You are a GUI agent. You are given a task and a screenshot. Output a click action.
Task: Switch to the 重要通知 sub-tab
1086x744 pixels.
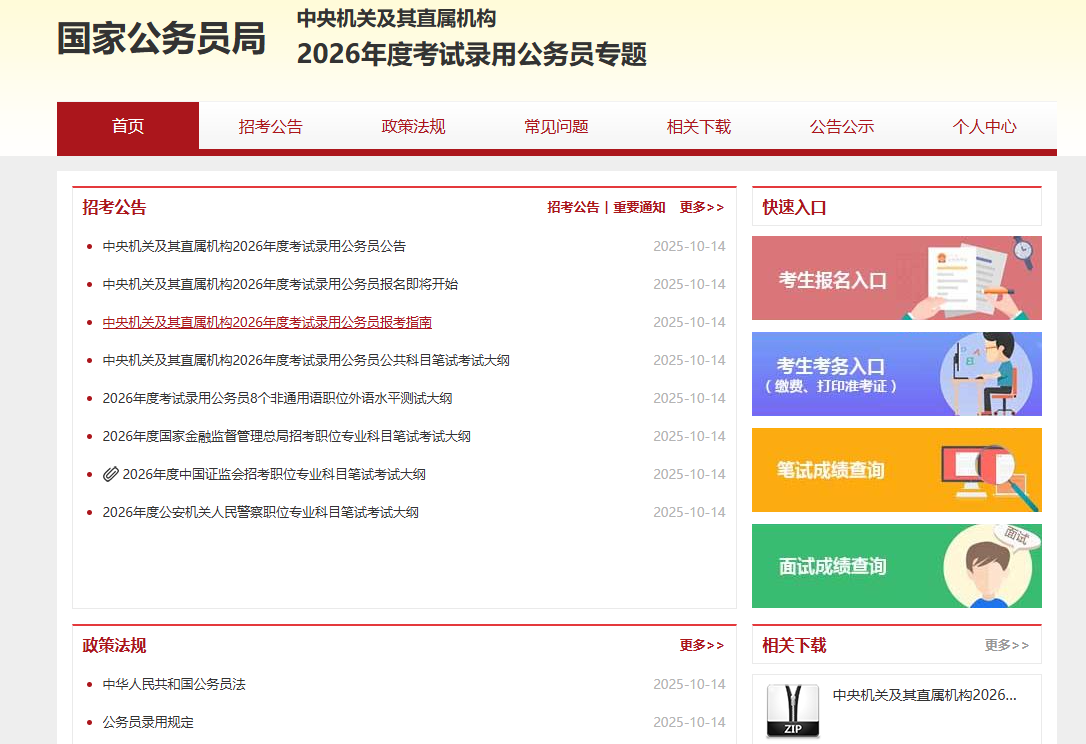[639, 207]
